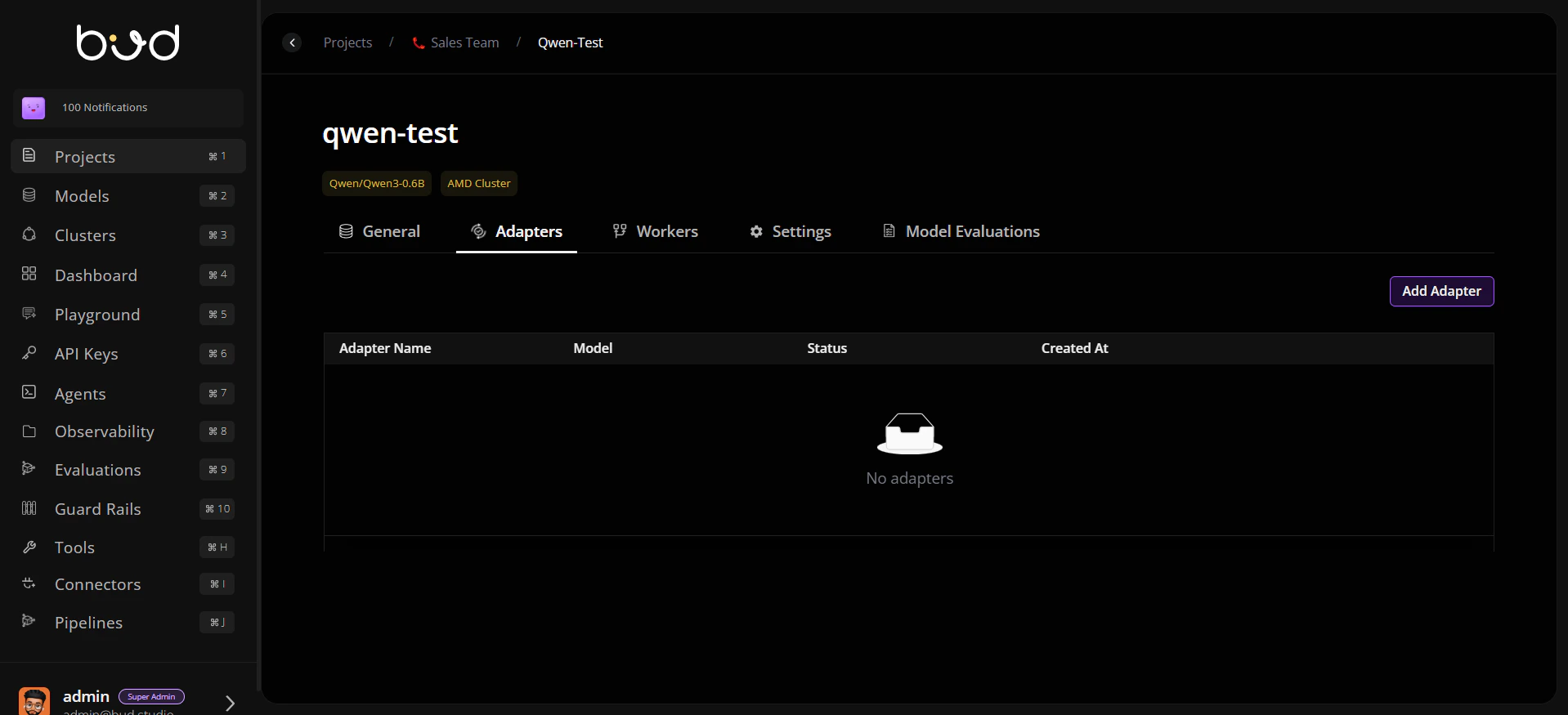This screenshot has width=1568, height=715.
Task: Click the AMD Cluster tag
Action: coord(479,183)
